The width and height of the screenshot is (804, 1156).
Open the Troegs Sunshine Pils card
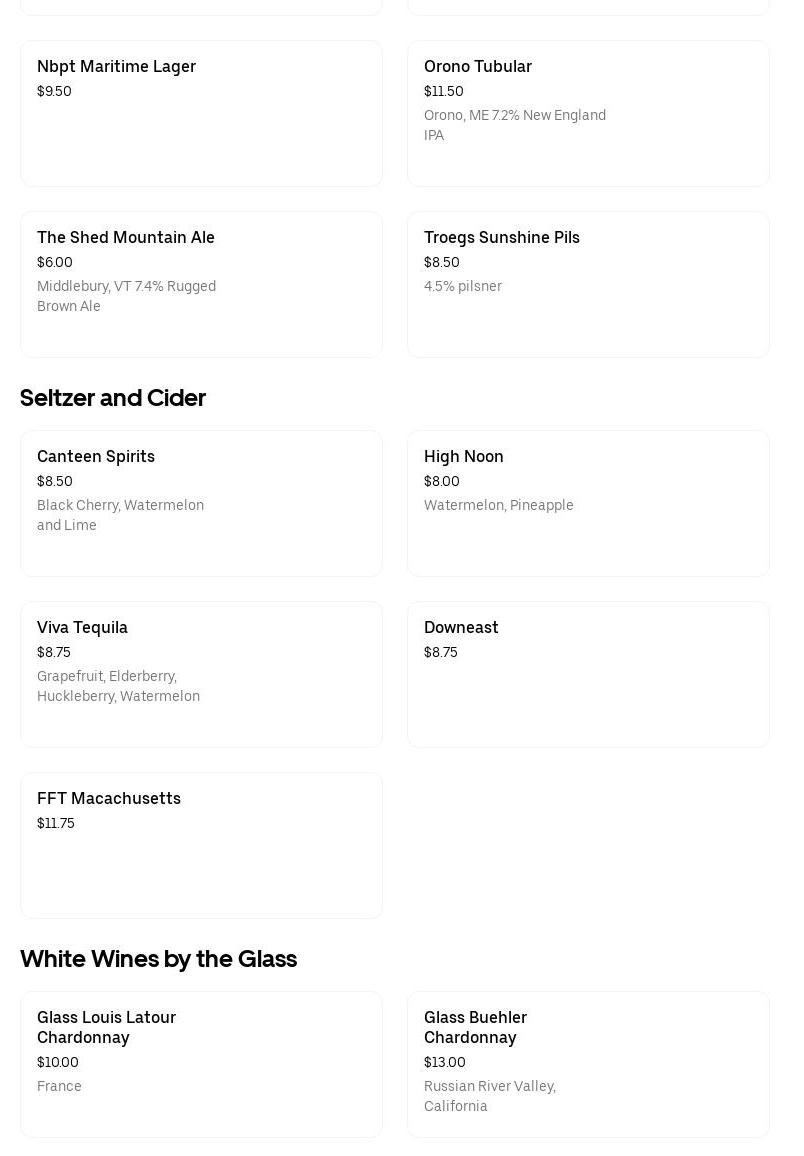(x=588, y=284)
